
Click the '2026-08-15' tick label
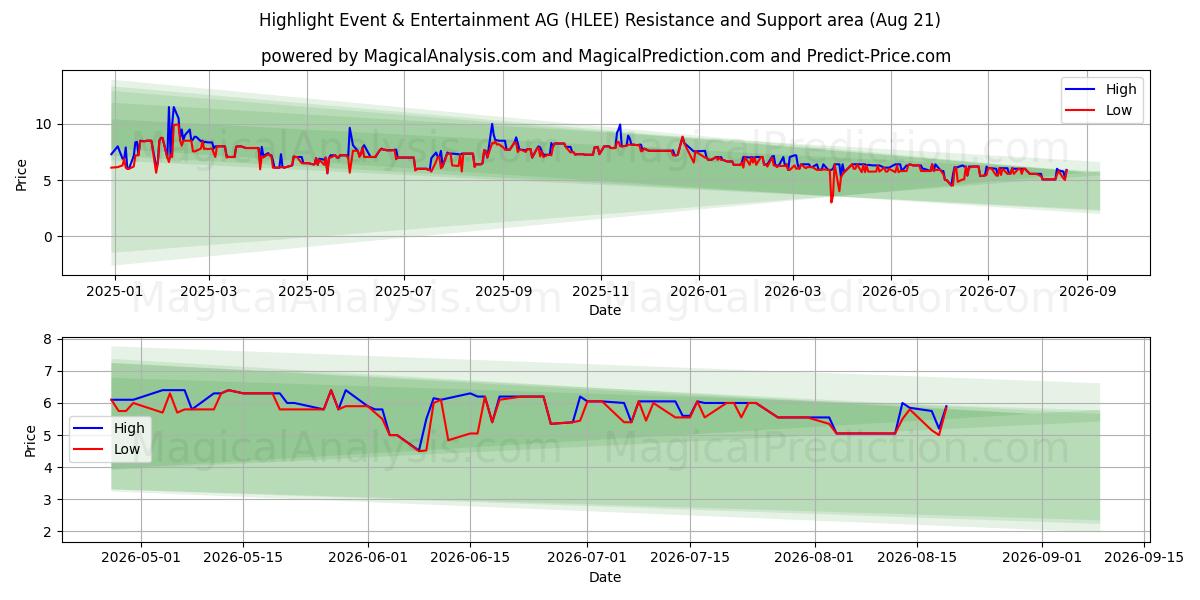(x=918, y=557)
